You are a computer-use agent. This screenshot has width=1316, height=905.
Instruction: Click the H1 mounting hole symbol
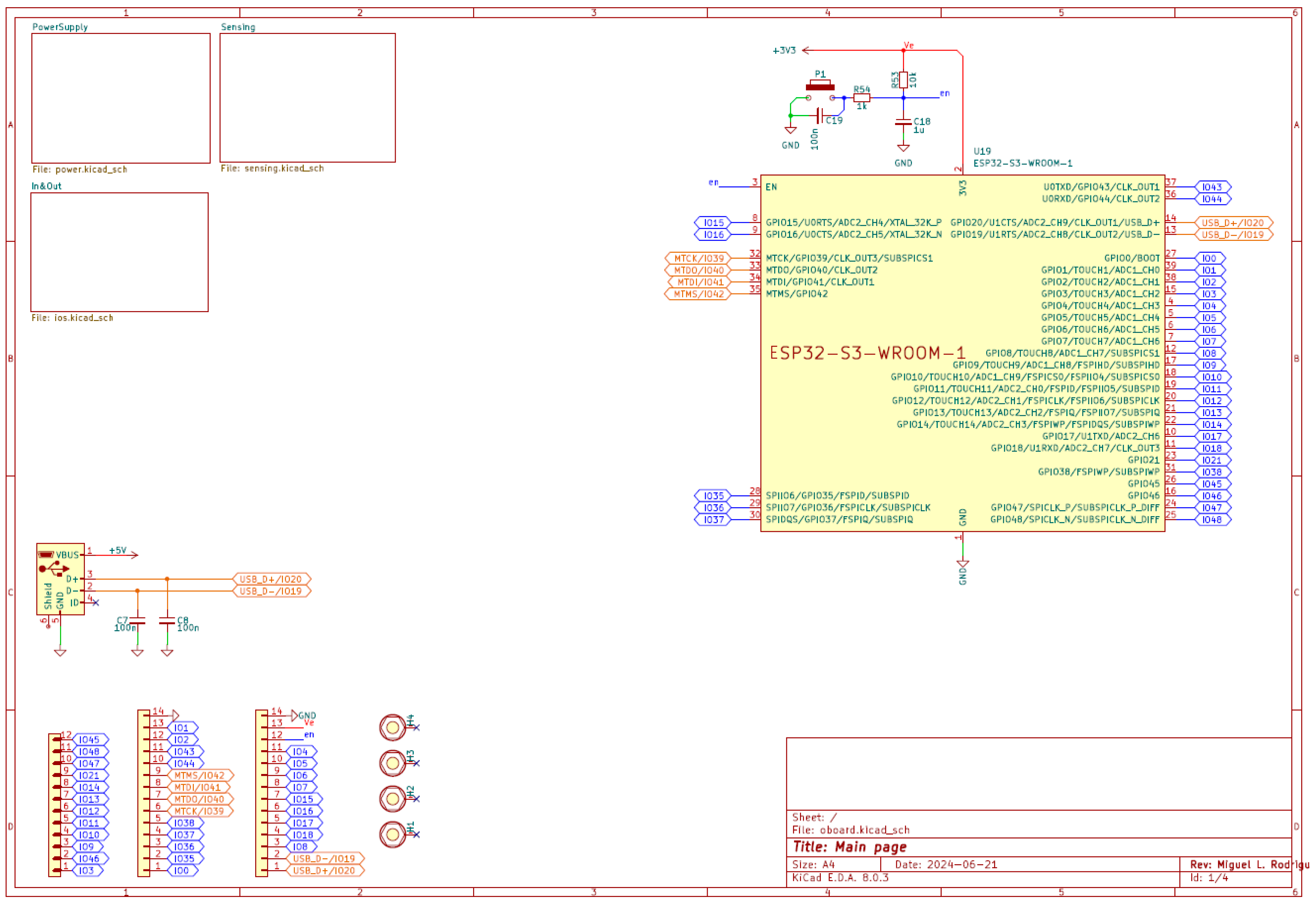click(x=392, y=834)
